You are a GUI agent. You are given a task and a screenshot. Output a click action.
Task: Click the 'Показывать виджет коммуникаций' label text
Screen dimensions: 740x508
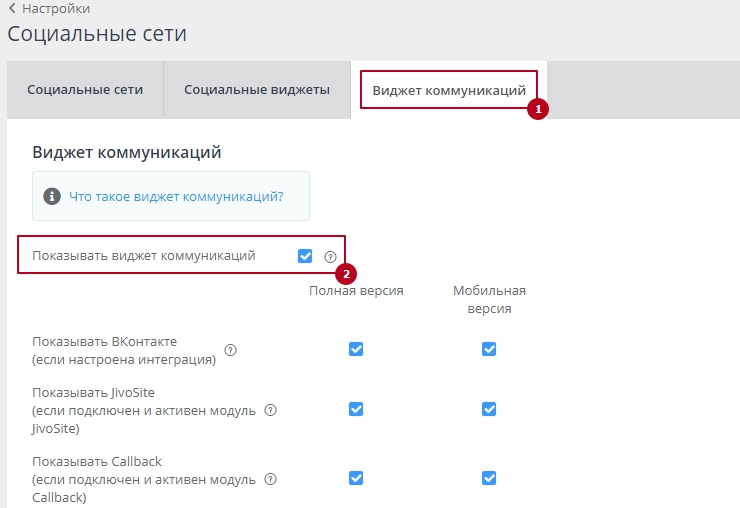coord(144,256)
